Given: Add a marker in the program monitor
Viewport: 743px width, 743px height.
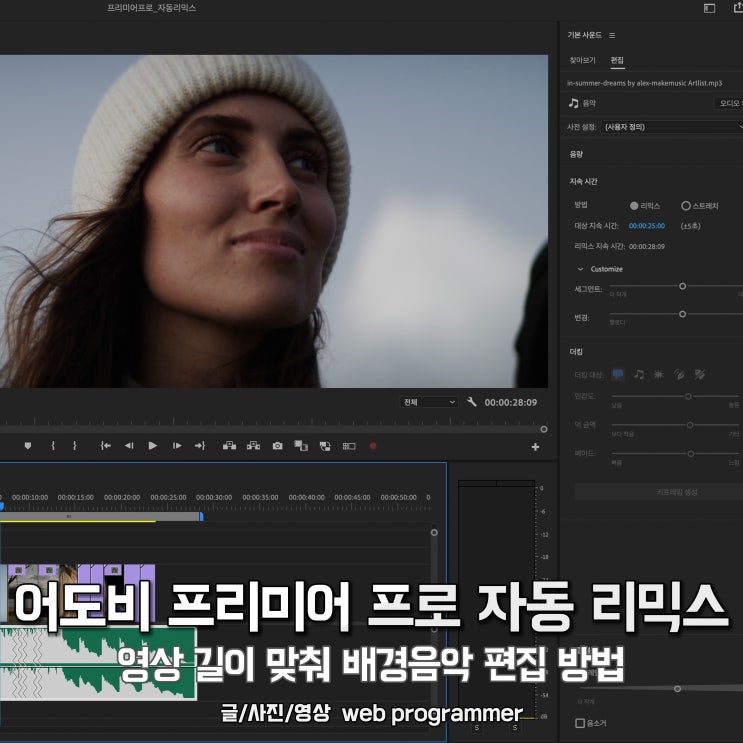Looking at the screenshot, I should tap(28, 445).
